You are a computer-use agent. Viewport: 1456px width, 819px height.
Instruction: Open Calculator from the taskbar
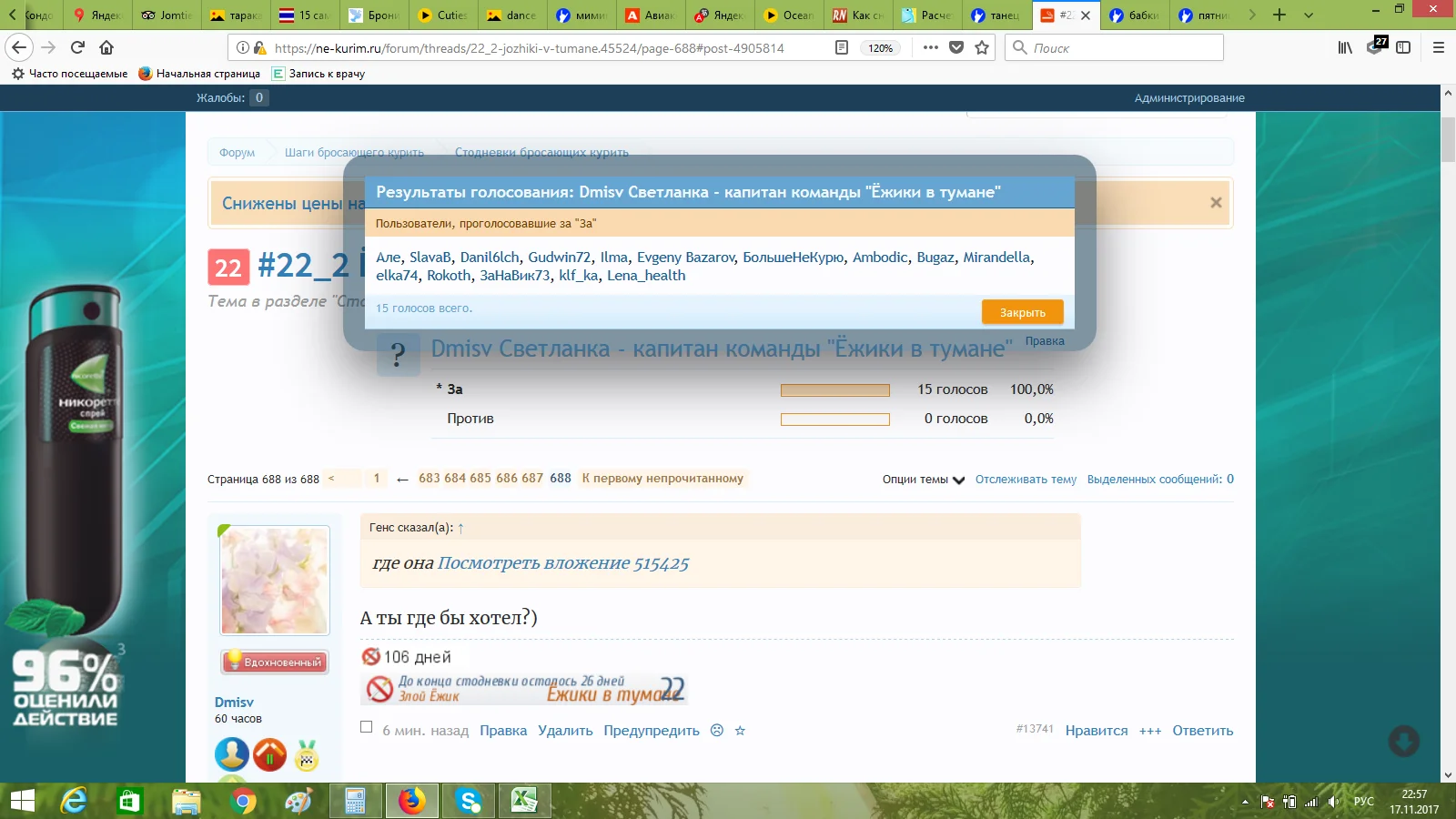point(356,801)
